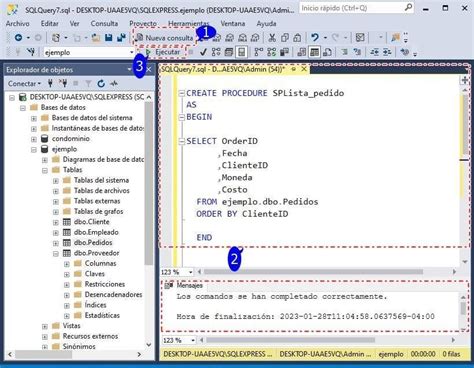Open the Conectar dropdown

(24, 83)
